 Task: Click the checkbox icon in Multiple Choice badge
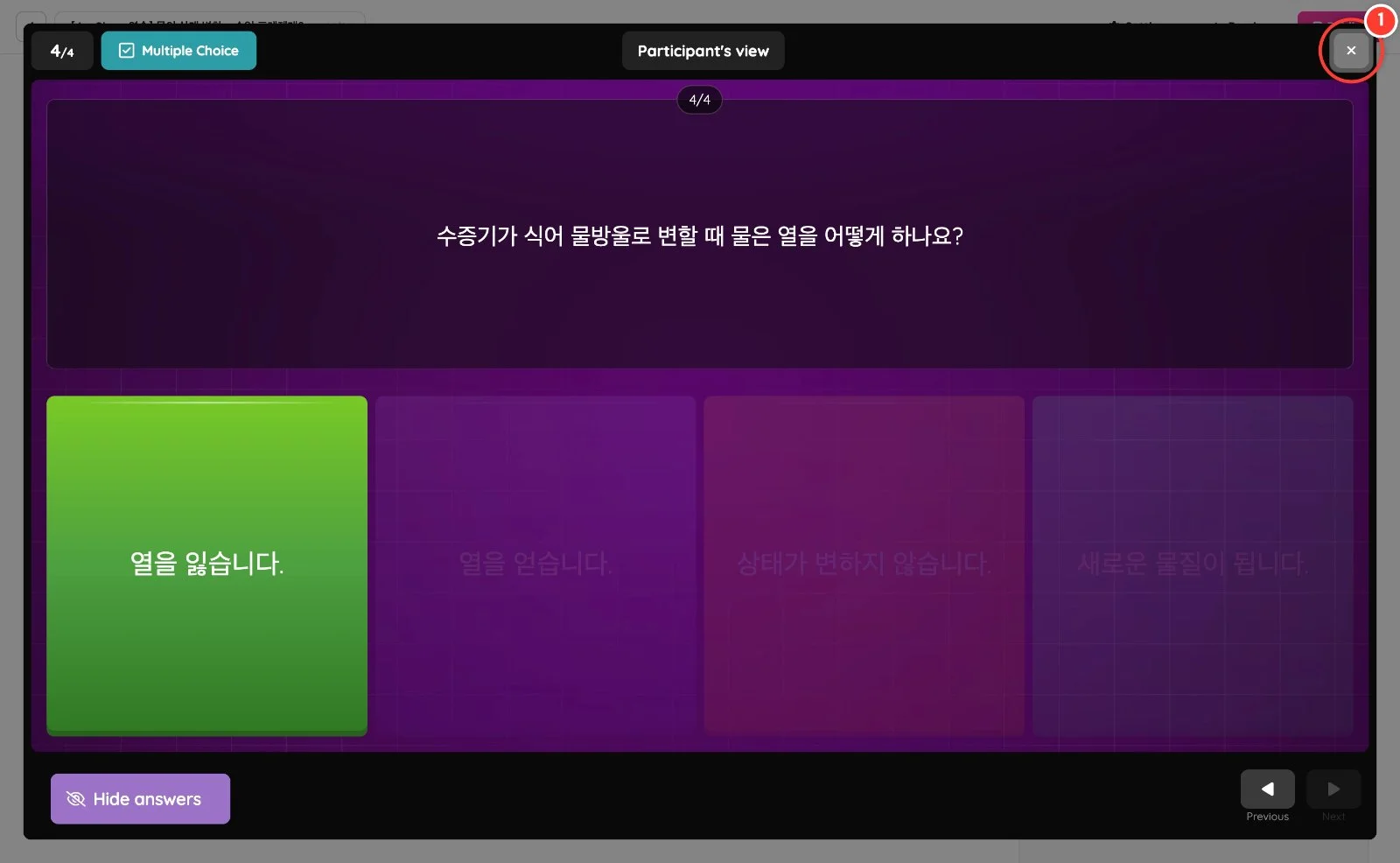coord(126,51)
